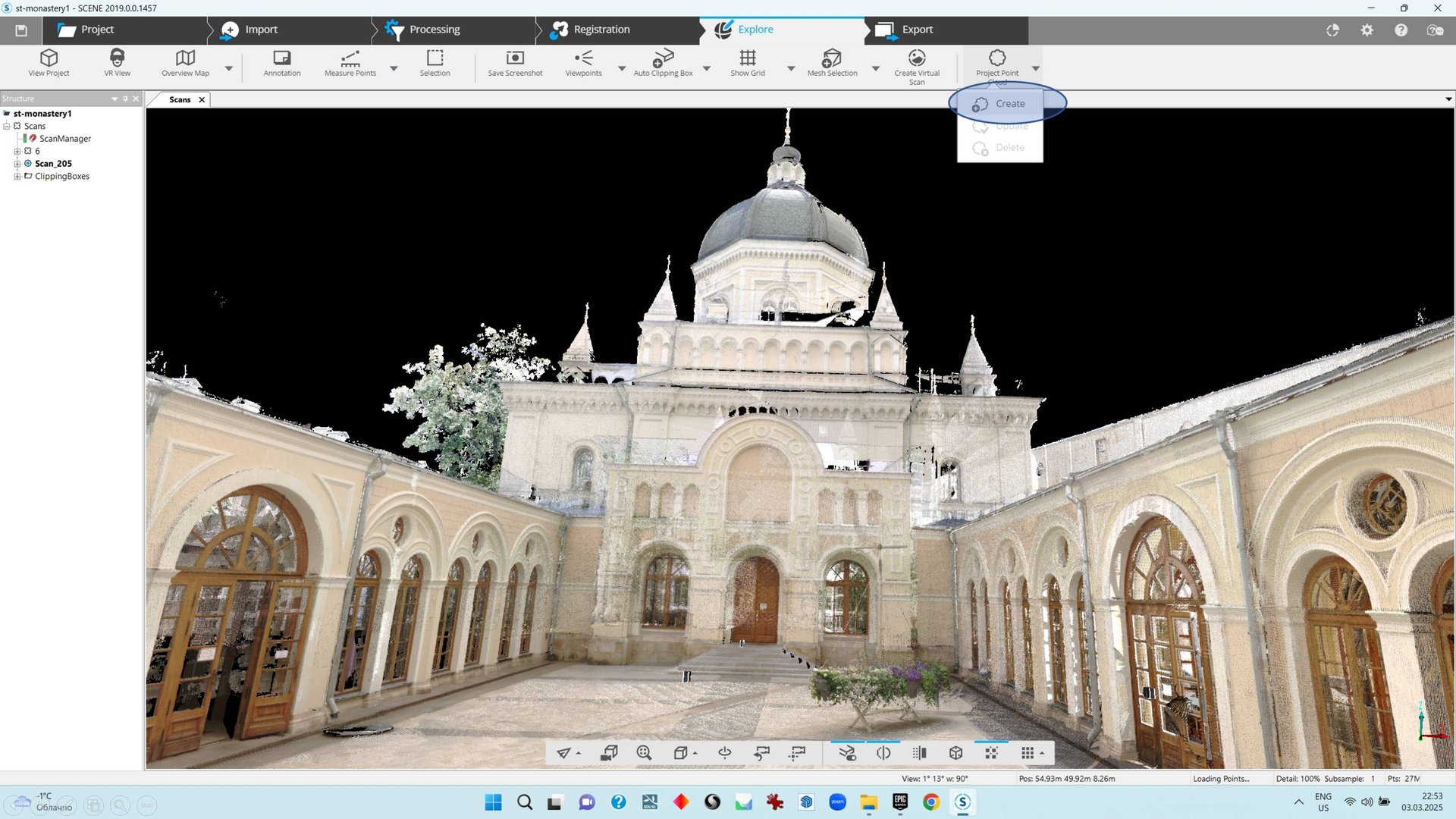
Task: Select the Annotation tool
Action: tap(281, 62)
